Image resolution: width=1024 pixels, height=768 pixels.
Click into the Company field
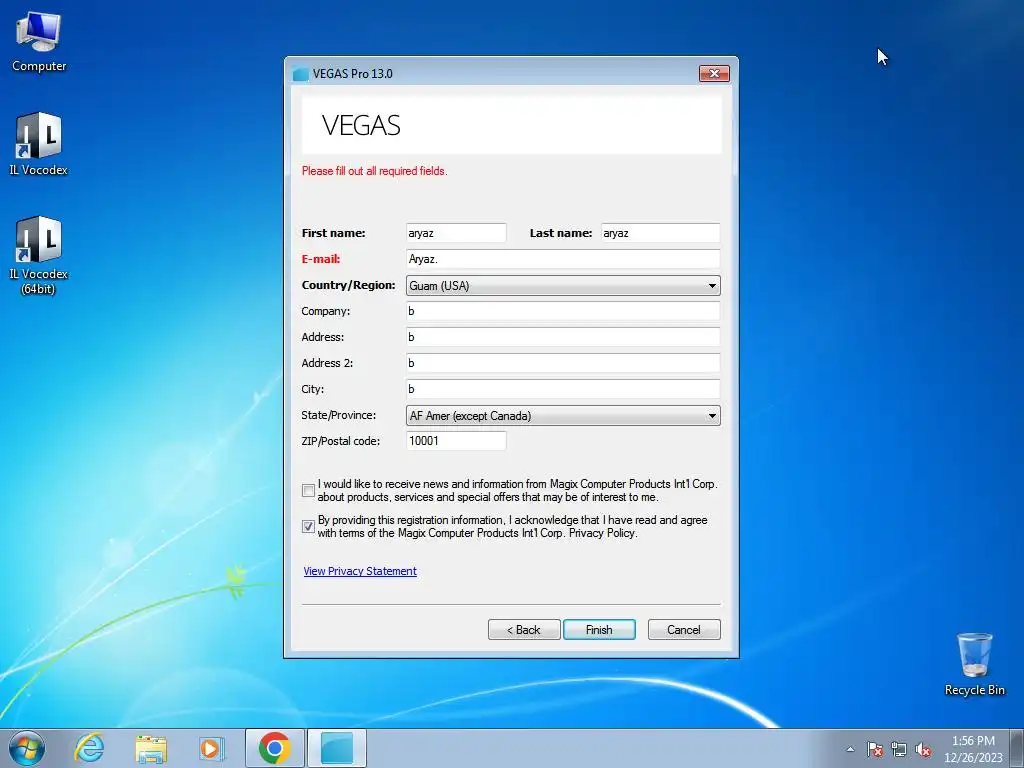[x=563, y=311]
